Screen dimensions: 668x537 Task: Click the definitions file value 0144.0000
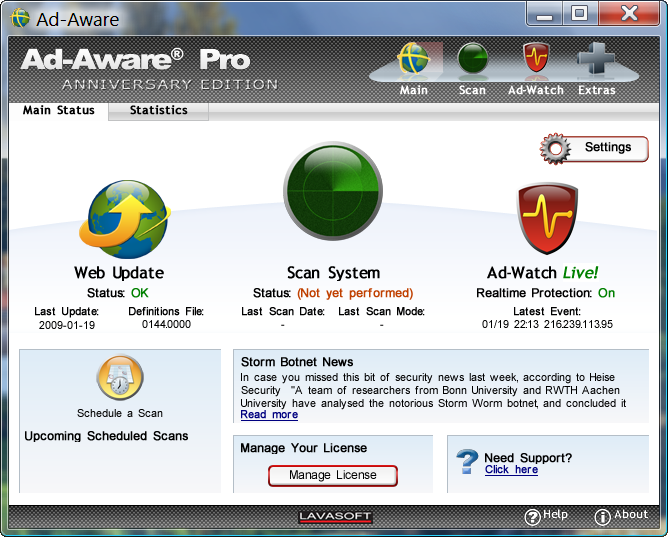(166, 324)
